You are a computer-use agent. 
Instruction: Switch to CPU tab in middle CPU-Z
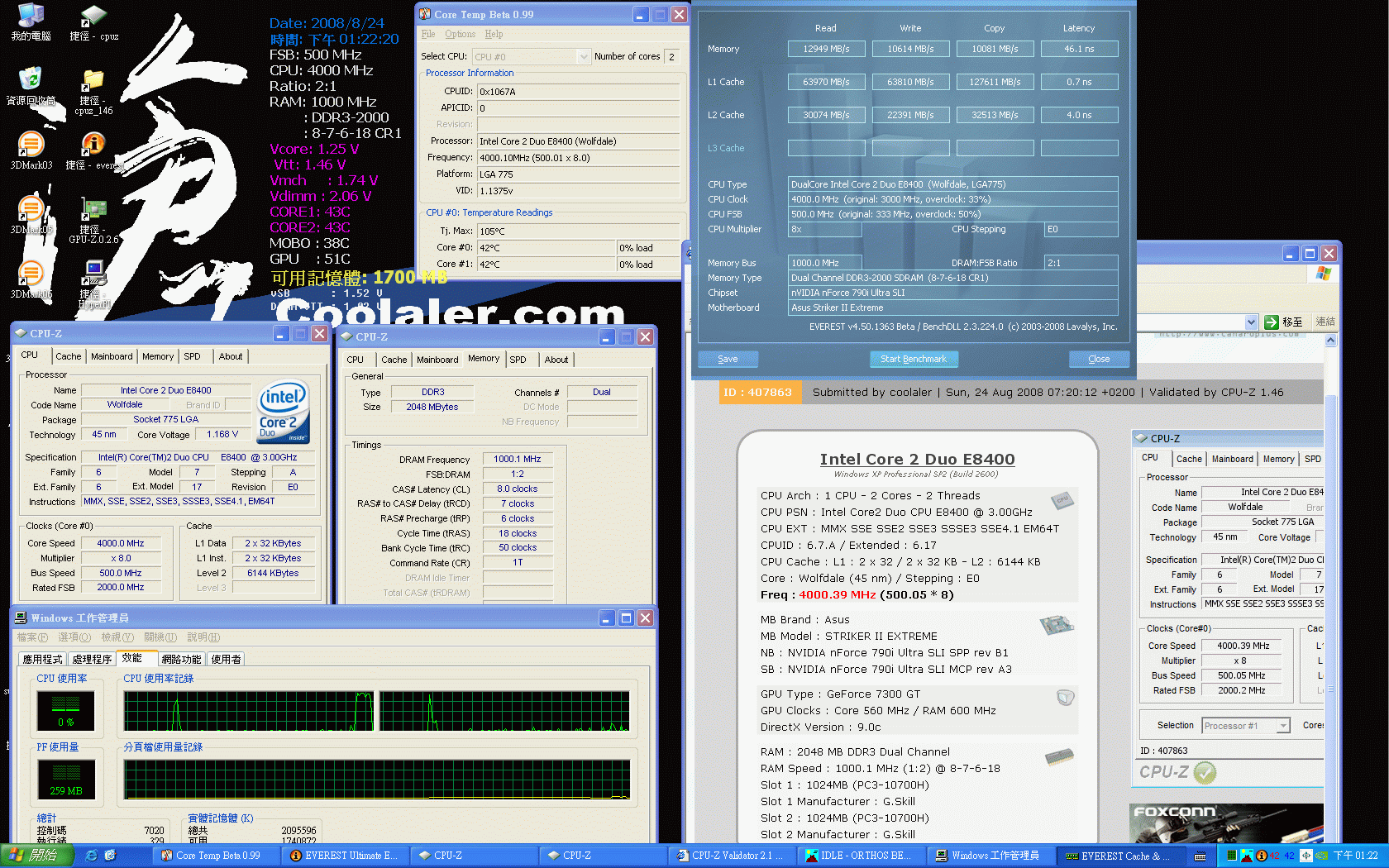pyautogui.click(x=355, y=360)
